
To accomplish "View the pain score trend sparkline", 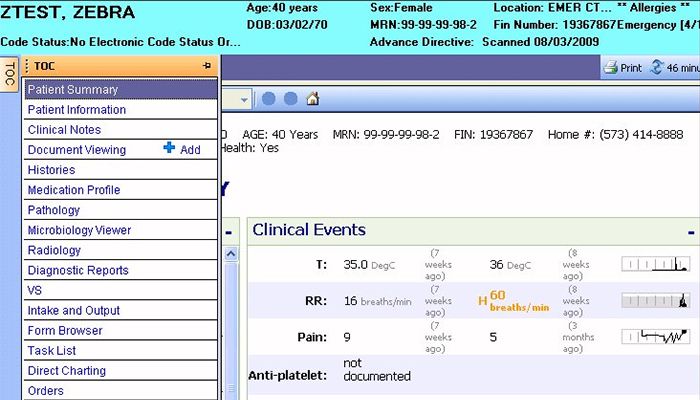I will point(655,337).
